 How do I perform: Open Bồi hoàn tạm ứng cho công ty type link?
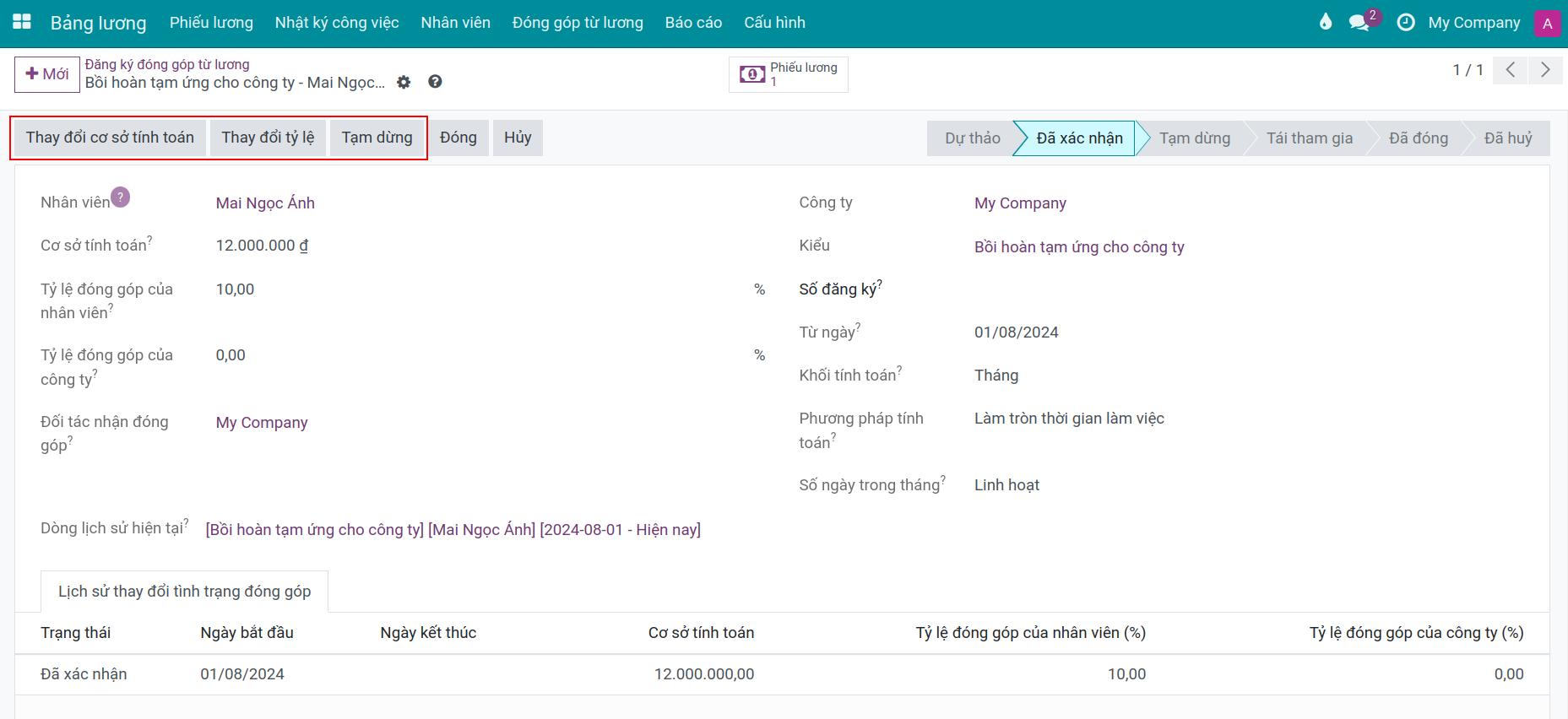(x=1079, y=247)
